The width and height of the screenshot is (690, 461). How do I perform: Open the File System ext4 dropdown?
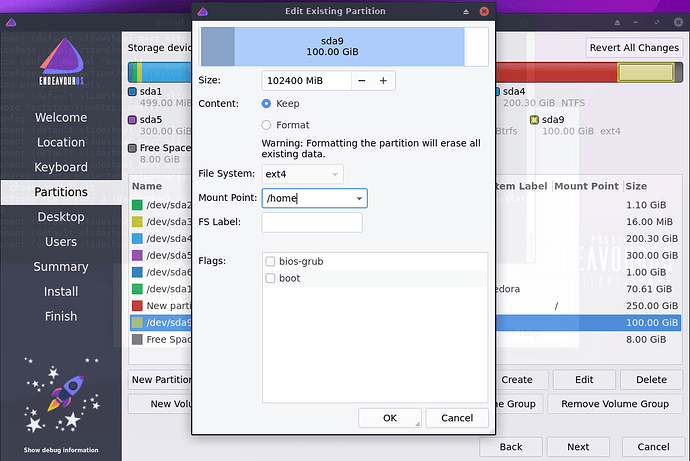point(302,174)
